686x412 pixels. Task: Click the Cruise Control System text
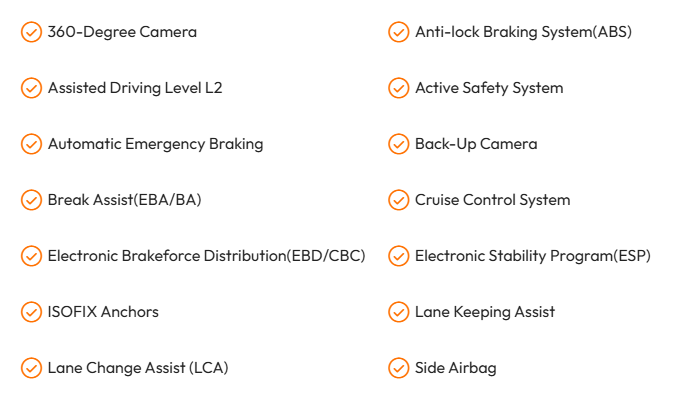(x=492, y=200)
